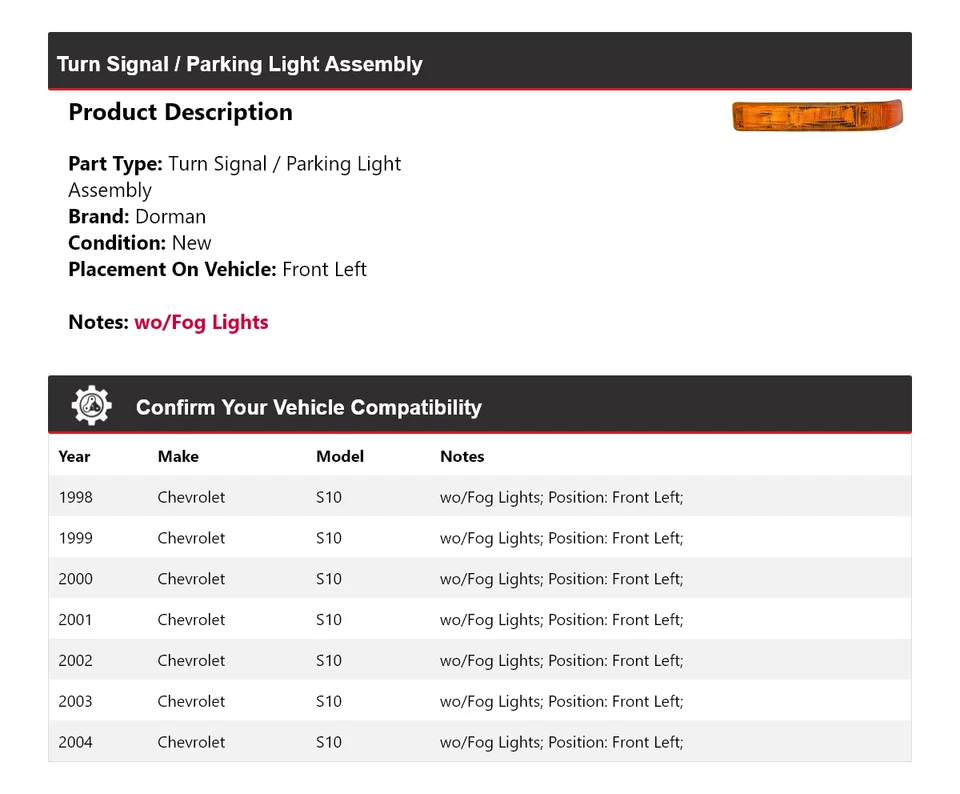Click the "Dorman" brand name
Screen dimensions: 960x794
point(170,216)
